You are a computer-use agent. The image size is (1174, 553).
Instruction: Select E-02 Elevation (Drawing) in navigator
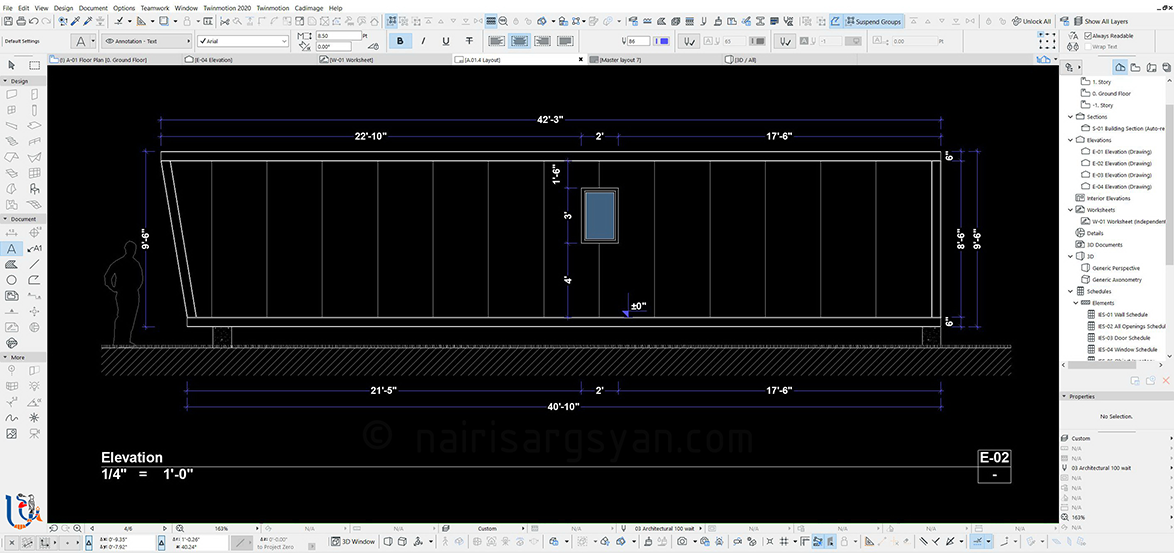pyautogui.click(x=1122, y=163)
